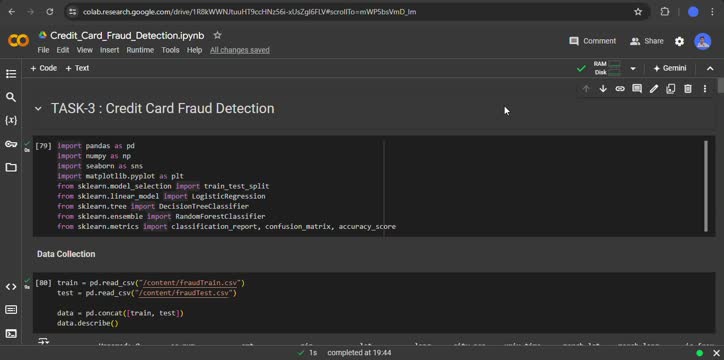Click the browser address bar URL
This screenshot has height=360, width=724.
coord(249,12)
